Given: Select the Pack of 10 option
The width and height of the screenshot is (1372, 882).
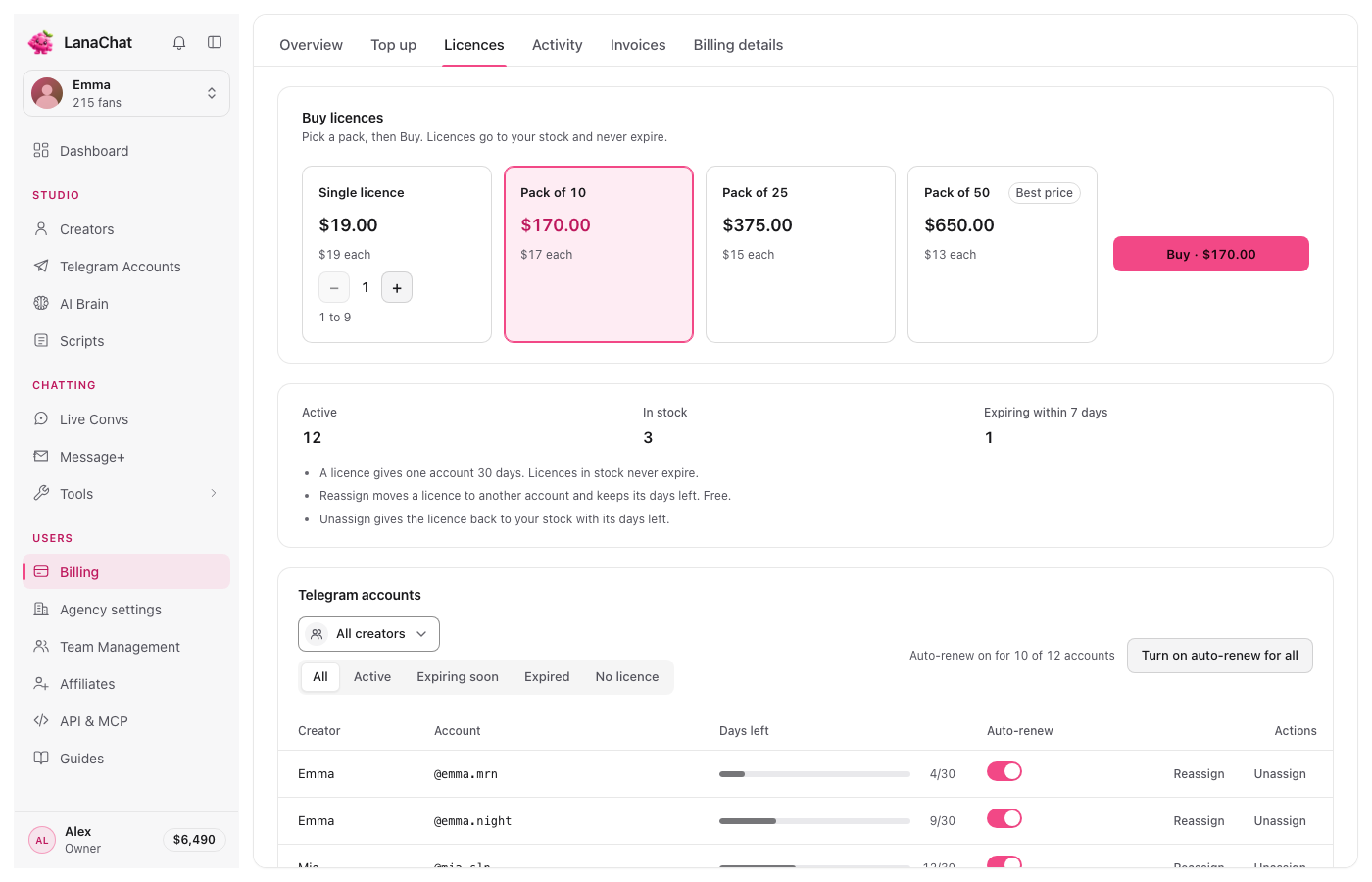Looking at the screenshot, I should (599, 254).
